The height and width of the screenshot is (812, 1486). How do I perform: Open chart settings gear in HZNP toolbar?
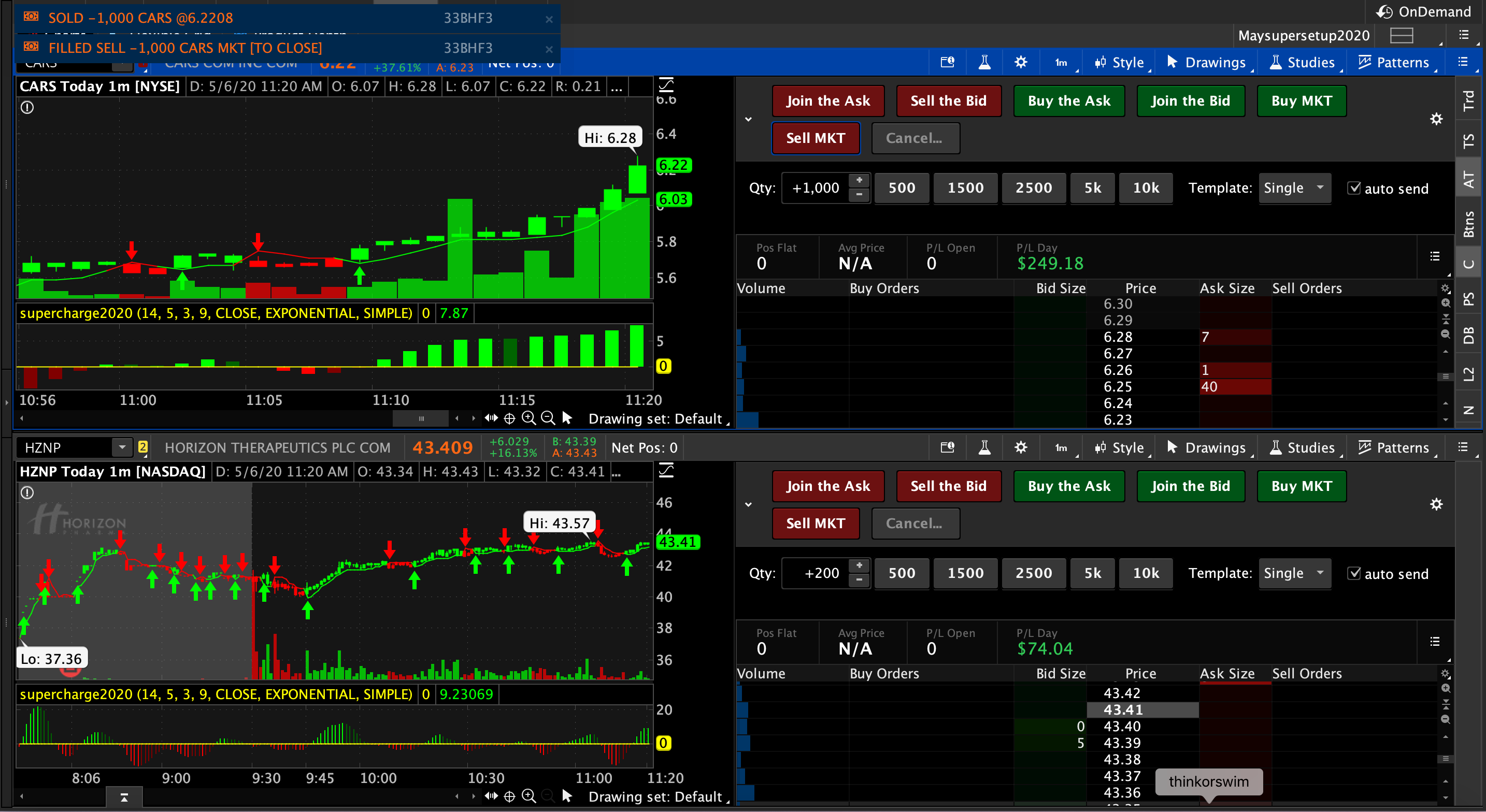(x=1021, y=447)
